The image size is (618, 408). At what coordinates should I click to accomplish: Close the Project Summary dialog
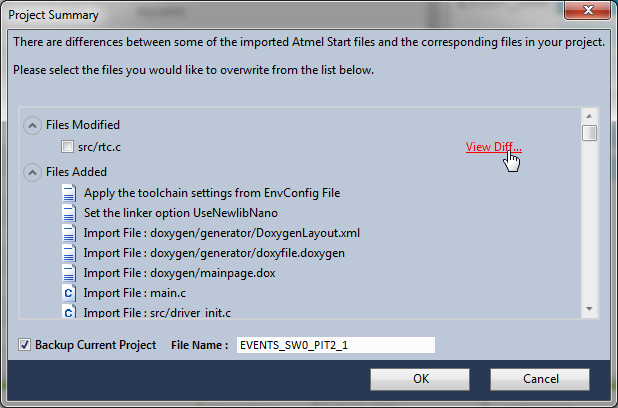point(587,10)
